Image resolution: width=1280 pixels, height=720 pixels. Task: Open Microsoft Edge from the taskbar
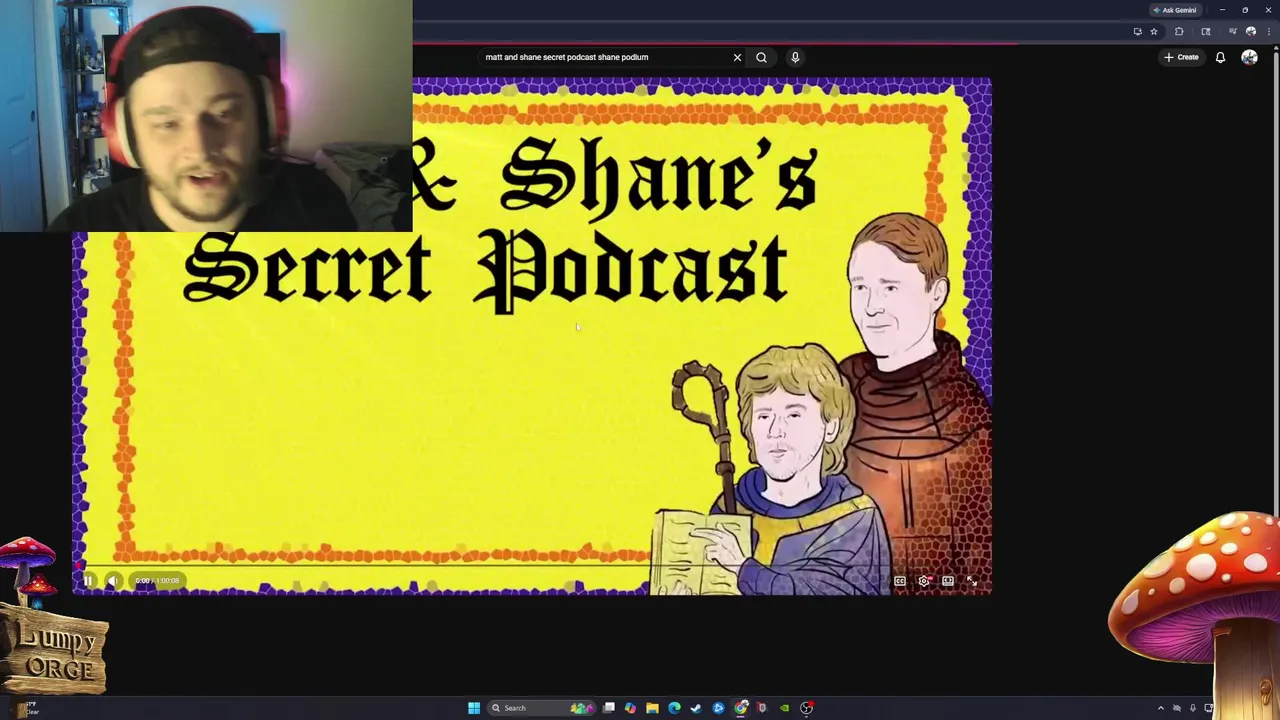(x=674, y=708)
